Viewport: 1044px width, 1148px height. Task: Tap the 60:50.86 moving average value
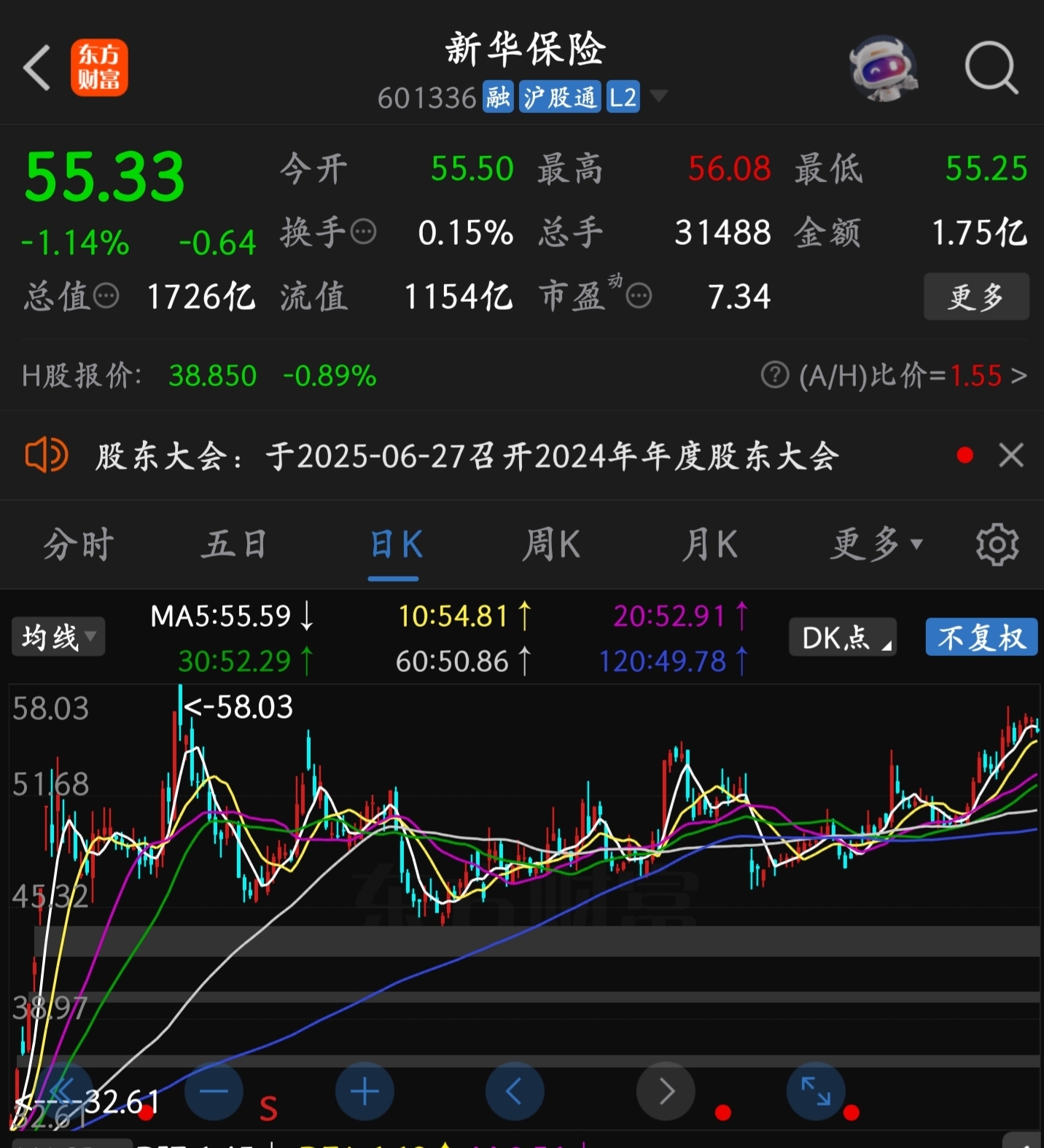pos(464,661)
